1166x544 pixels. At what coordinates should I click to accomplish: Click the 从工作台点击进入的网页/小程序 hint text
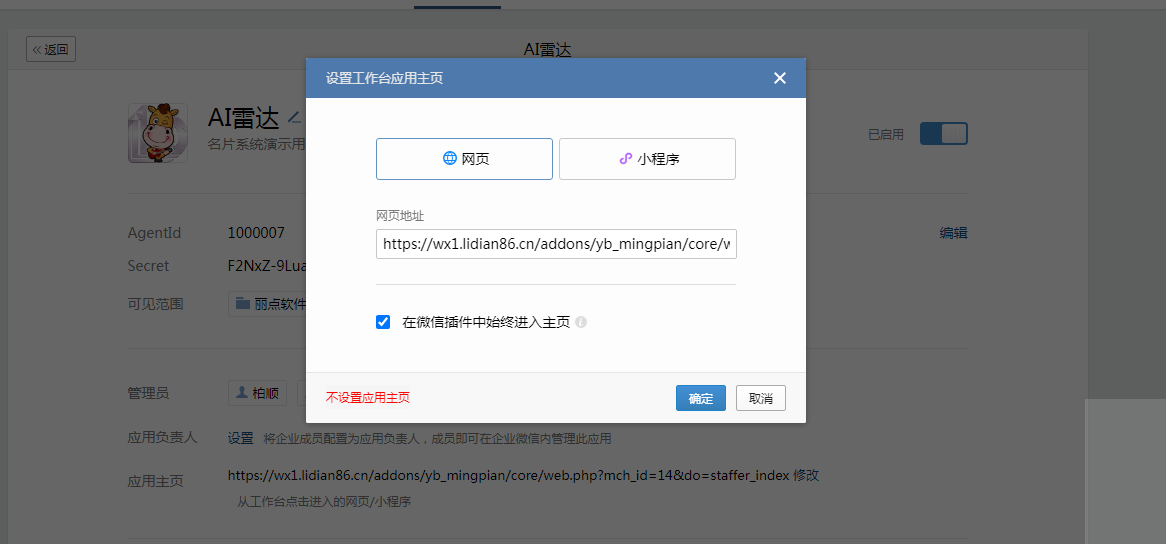324,502
